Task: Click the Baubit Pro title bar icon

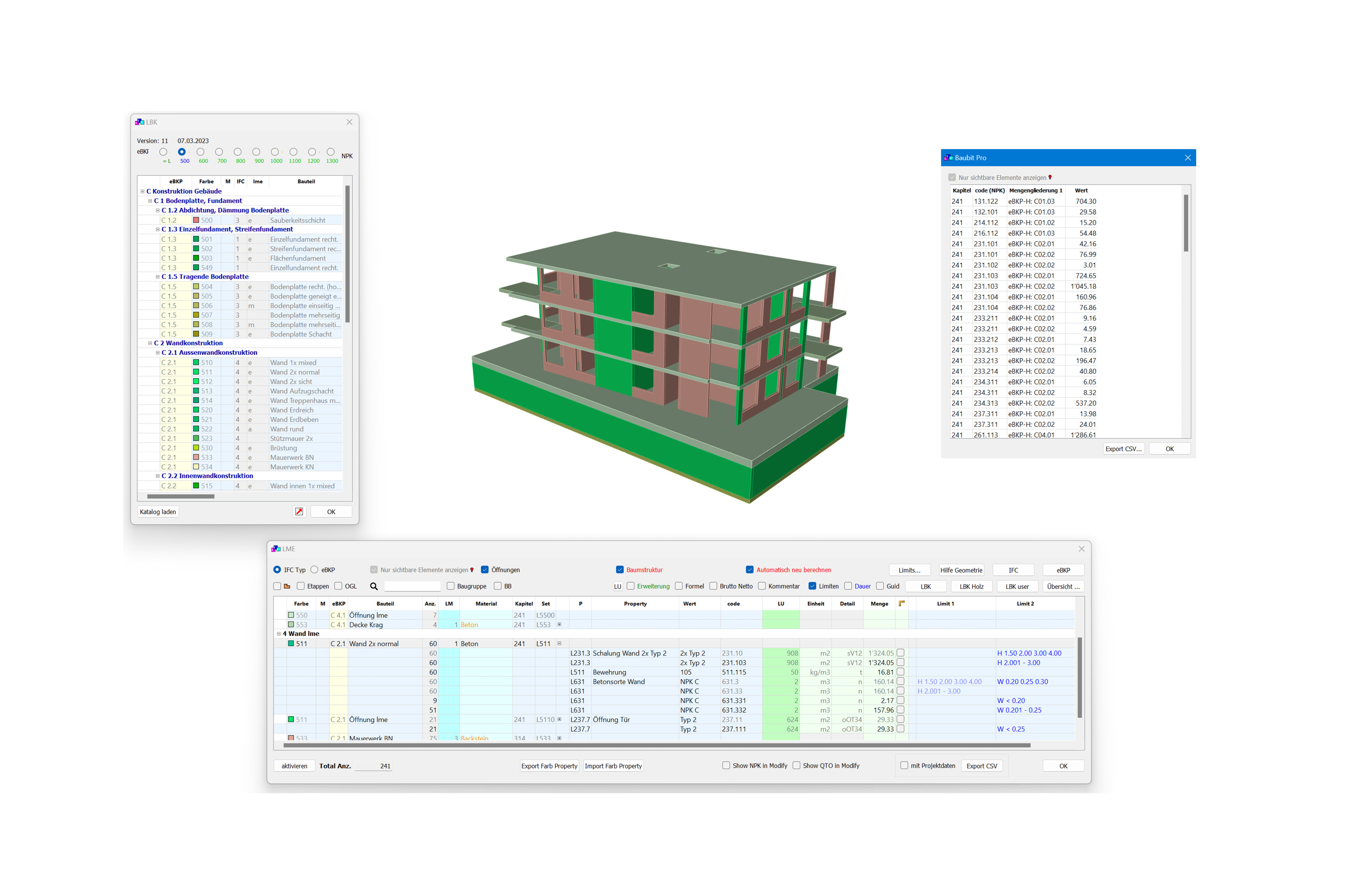Action: [948, 158]
